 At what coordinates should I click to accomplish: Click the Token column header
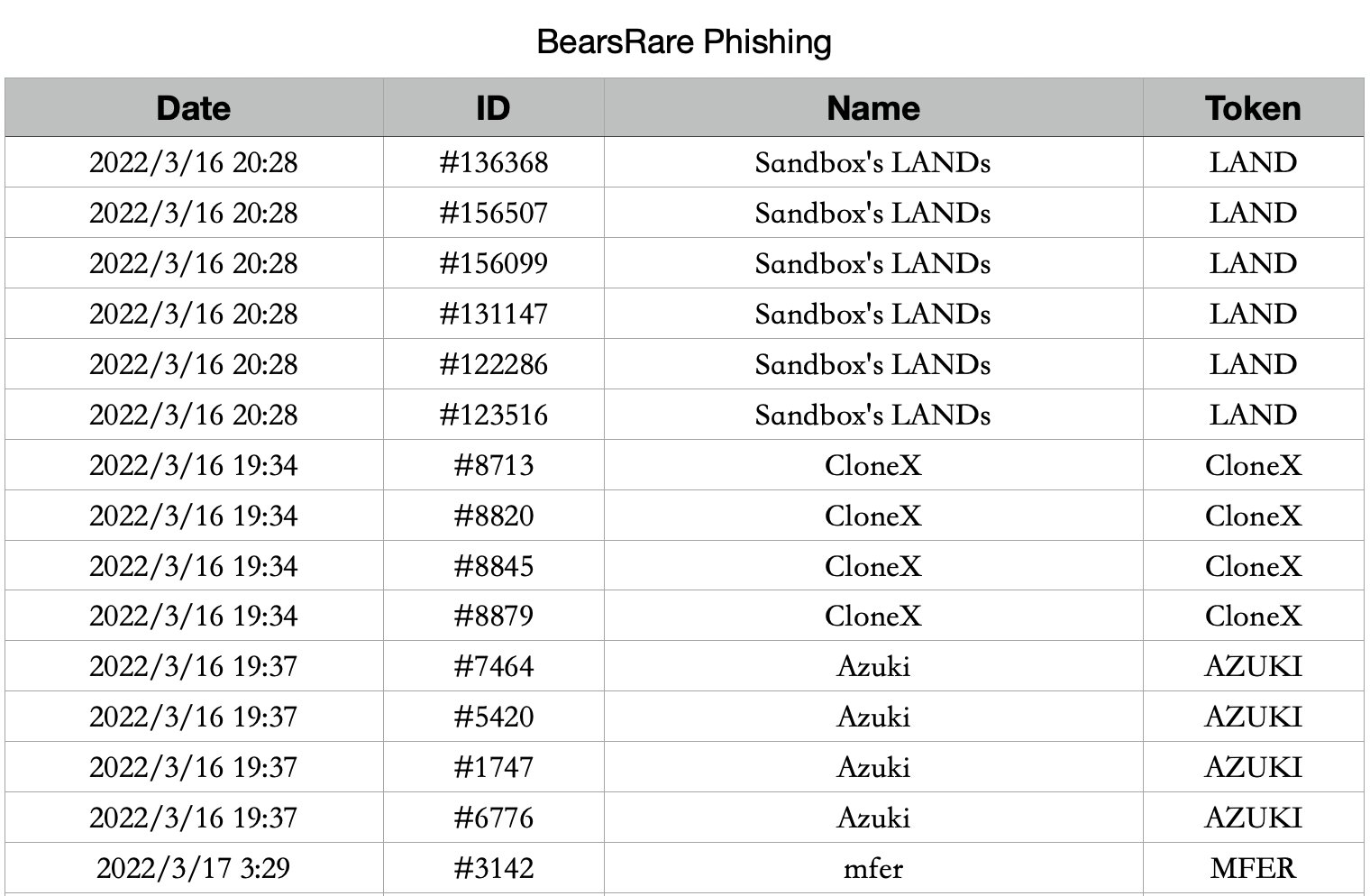pos(1253,108)
